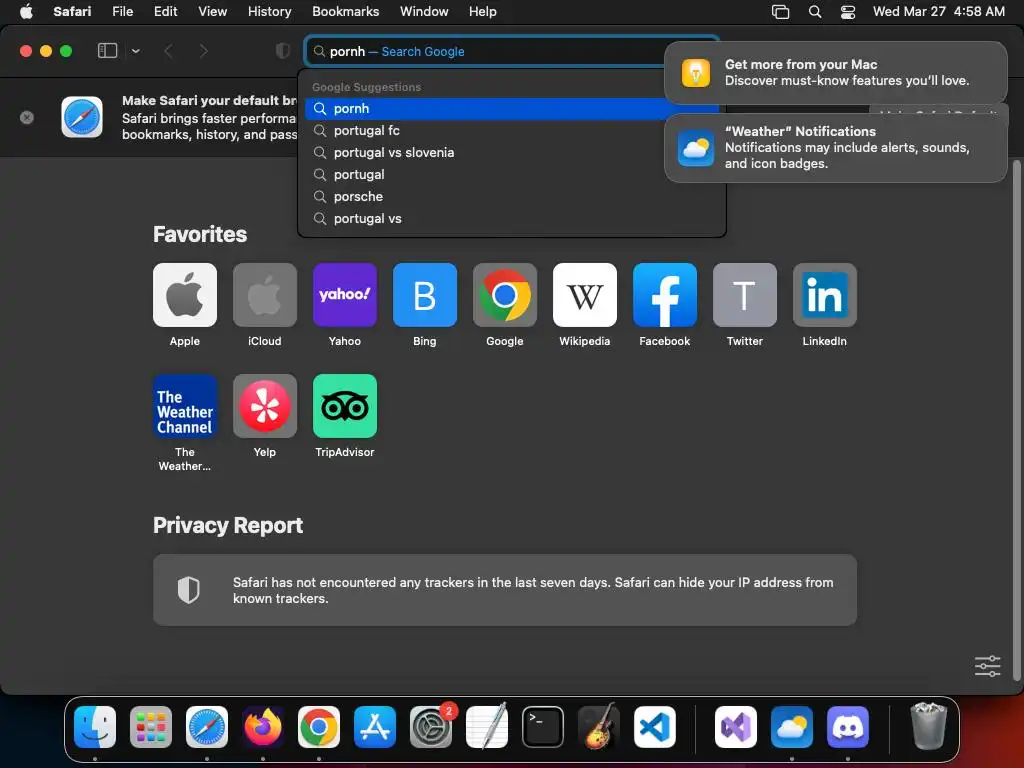
Task: Open the Edit menu
Action: [165, 11]
